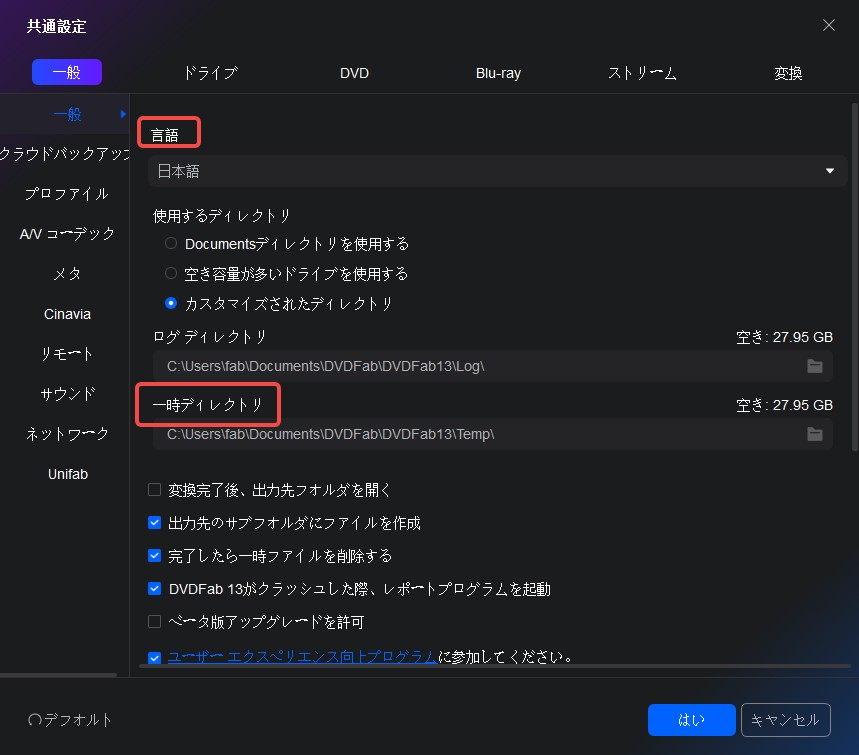Image resolution: width=859 pixels, height=755 pixels.
Task: Select 一般 in the left sidebar
Action: point(67,114)
